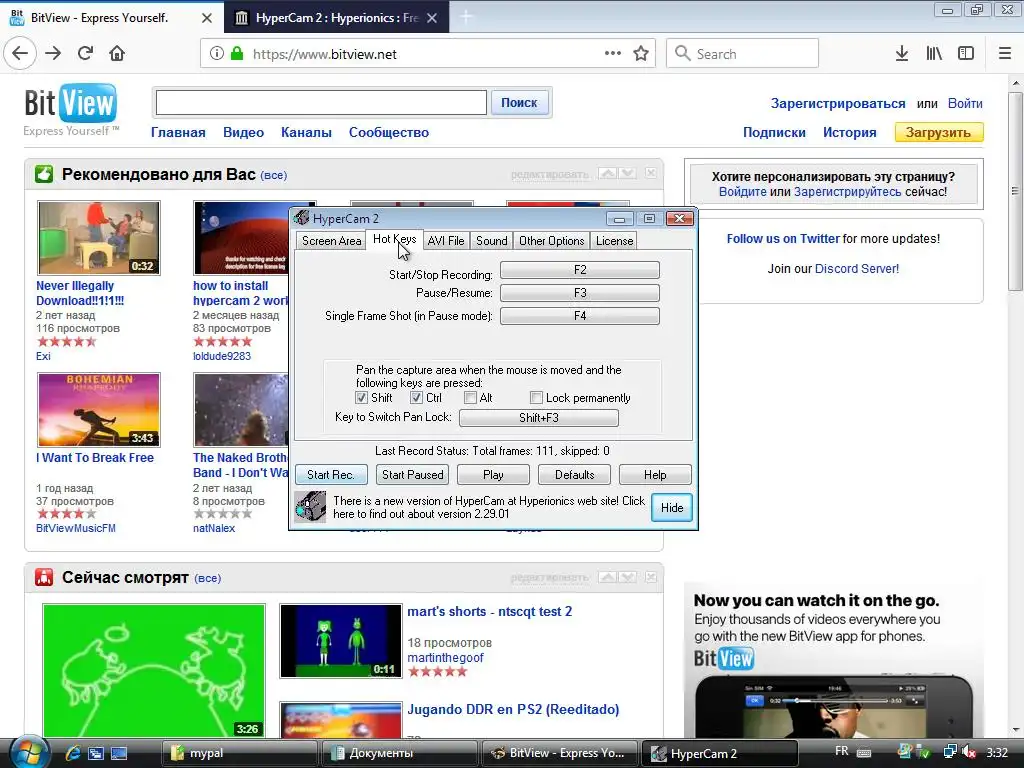Open the Bohemian Rhapsody thumbnail
Image resolution: width=1024 pixels, height=768 pixels.
[99, 409]
